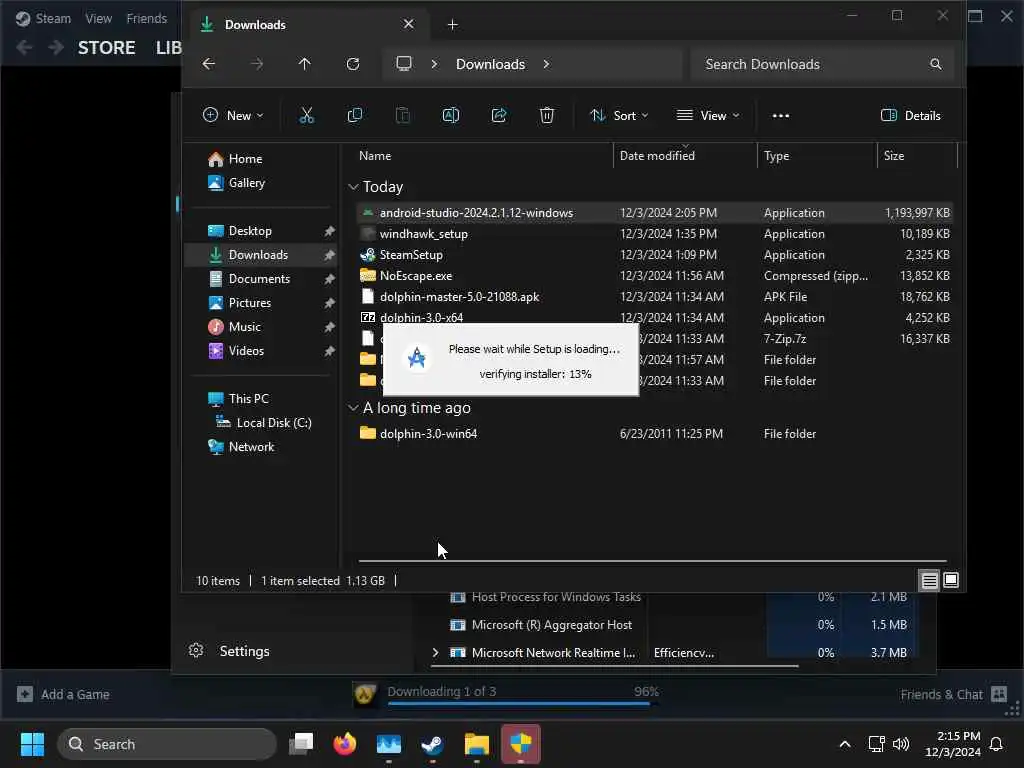
Task: Open the notification bell in system tray
Action: tap(996, 744)
